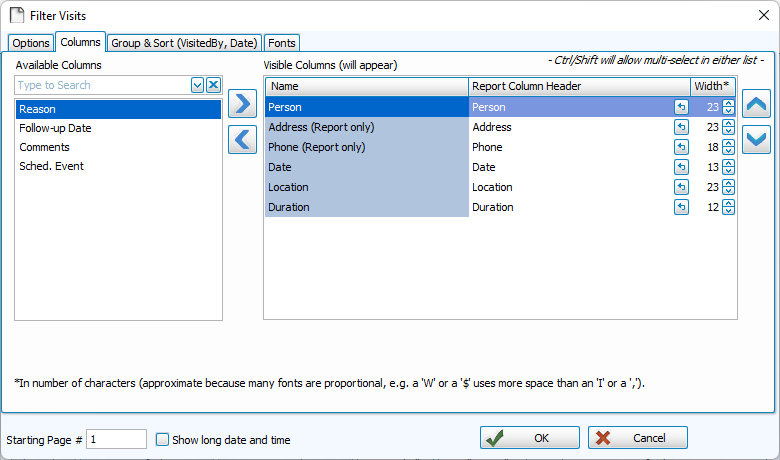The image size is (780, 460).
Task: Clear the search box with X icon
Action: click(x=213, y=86)
